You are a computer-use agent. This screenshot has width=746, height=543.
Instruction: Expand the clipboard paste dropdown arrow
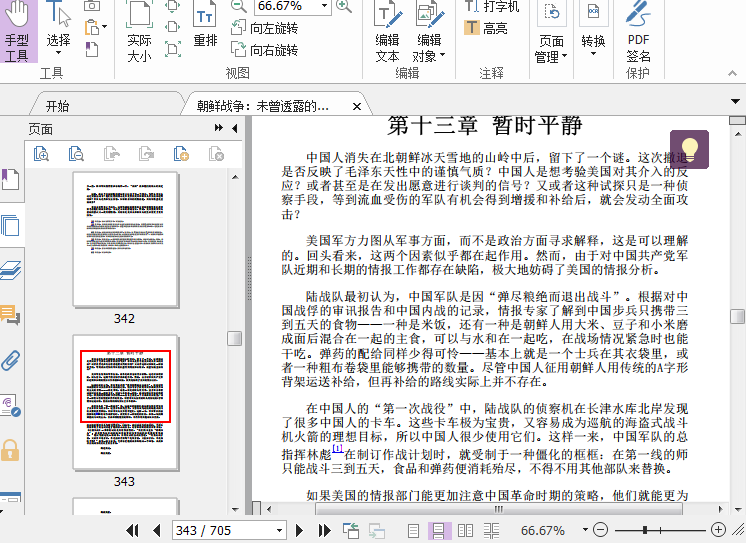104,27
